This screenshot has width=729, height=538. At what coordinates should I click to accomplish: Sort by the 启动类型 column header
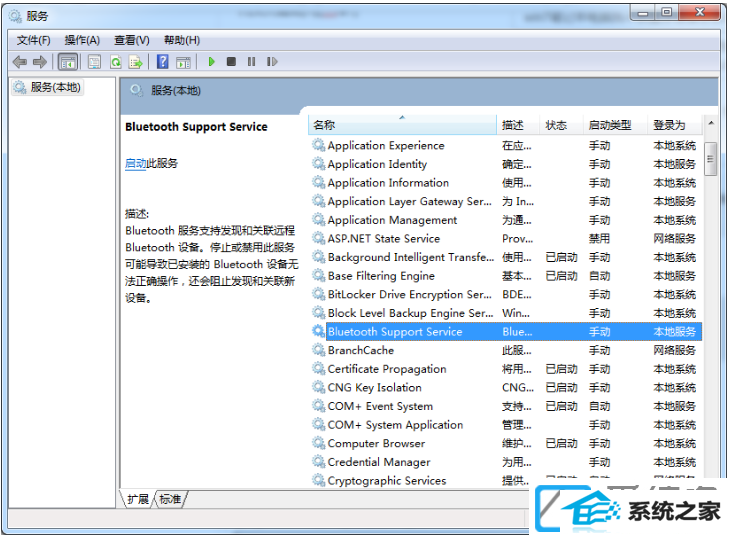coord(615,125)
